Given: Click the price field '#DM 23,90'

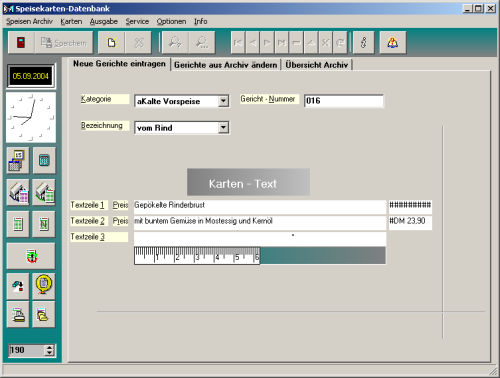Looking at the screenshot, I should click(x=410, y=223).
